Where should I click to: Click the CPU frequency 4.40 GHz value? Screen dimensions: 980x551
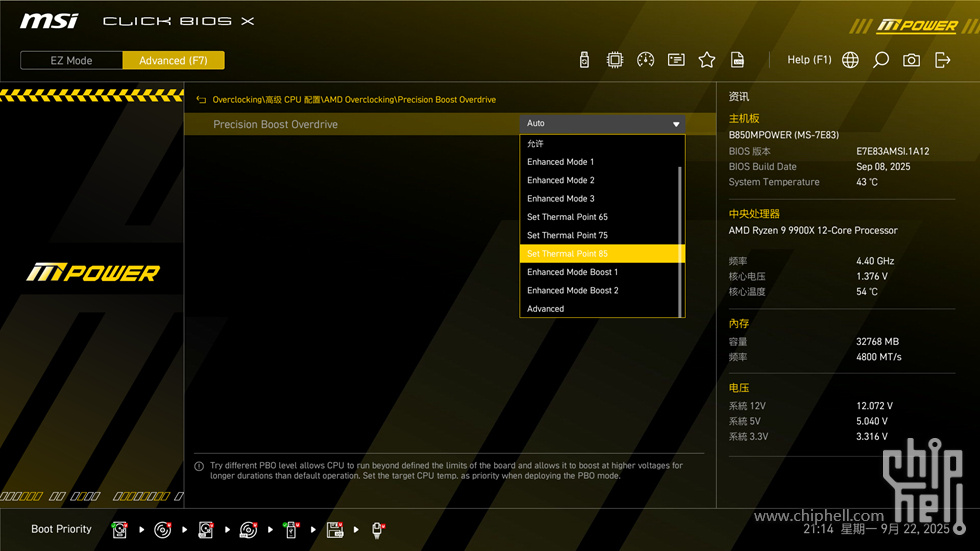tap(874, 261)
